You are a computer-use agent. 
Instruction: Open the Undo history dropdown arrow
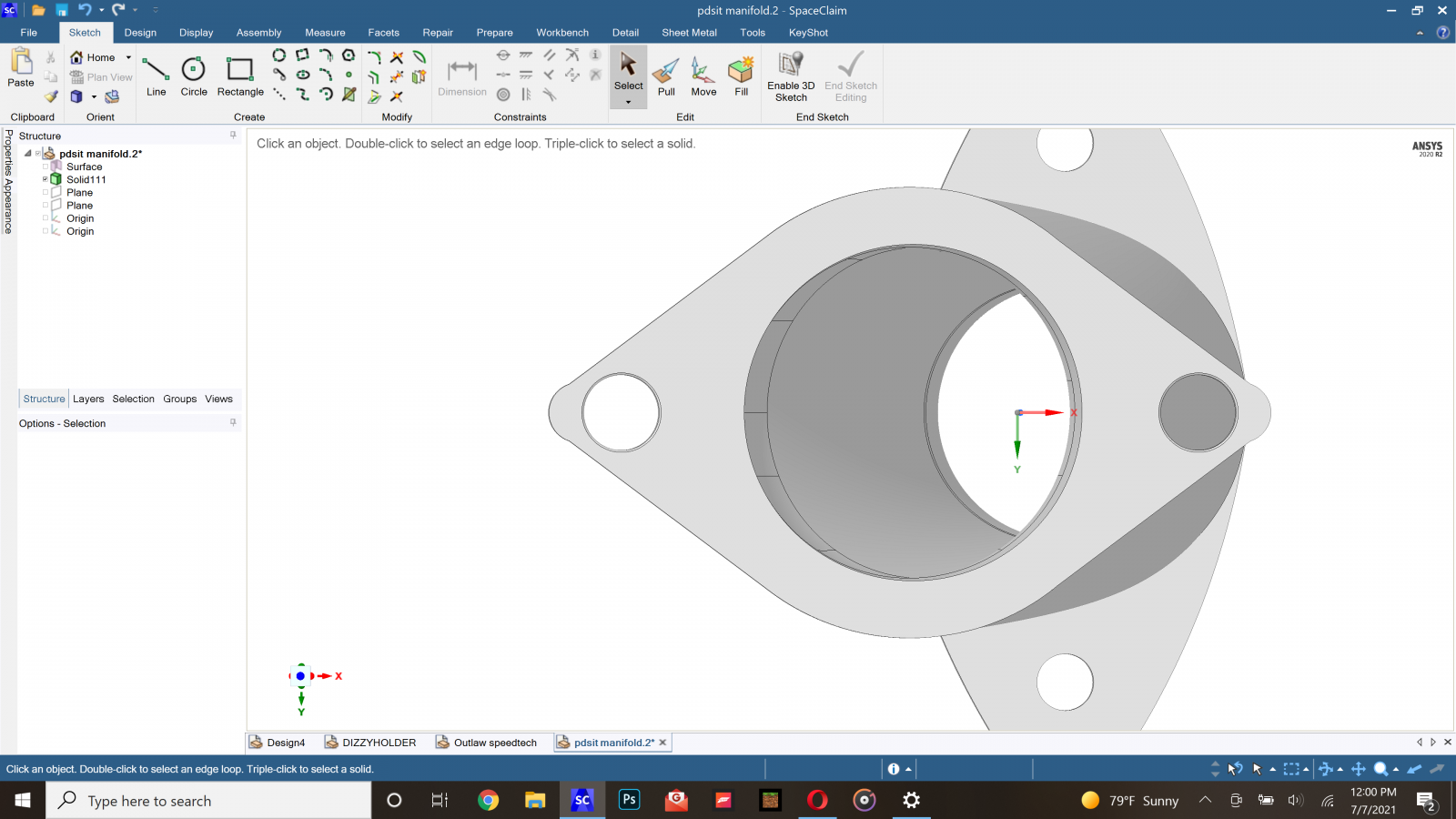pos(101,10)
